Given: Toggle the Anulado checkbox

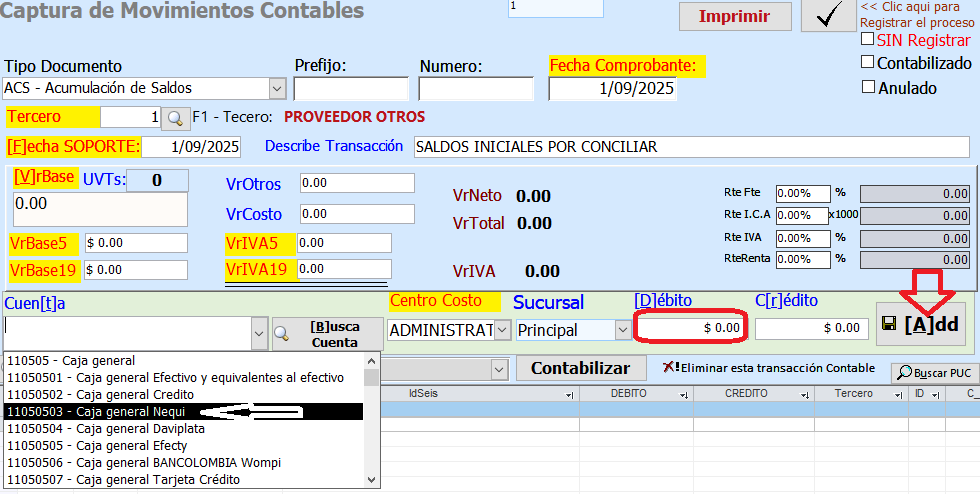Looking at the screenshot, I should (868, 87).
